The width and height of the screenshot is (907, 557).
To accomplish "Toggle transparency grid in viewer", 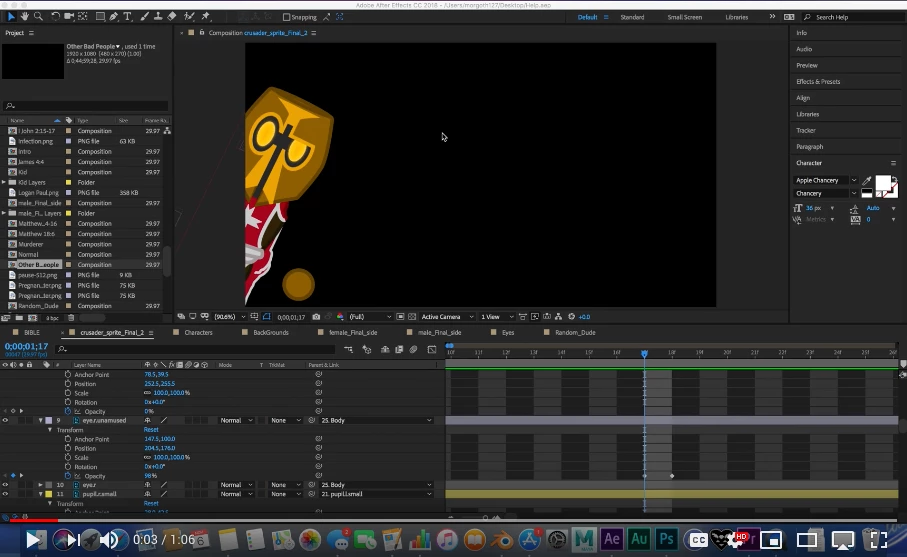I will (x=412, y=317).
